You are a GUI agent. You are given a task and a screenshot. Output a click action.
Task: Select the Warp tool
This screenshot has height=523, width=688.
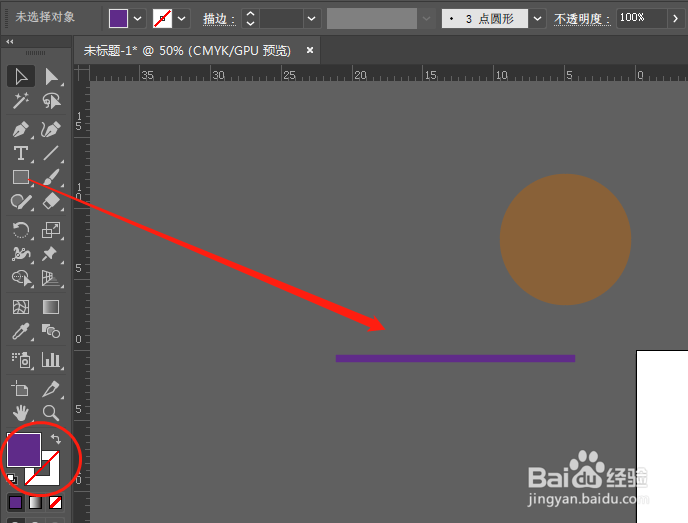click(21, 254)
